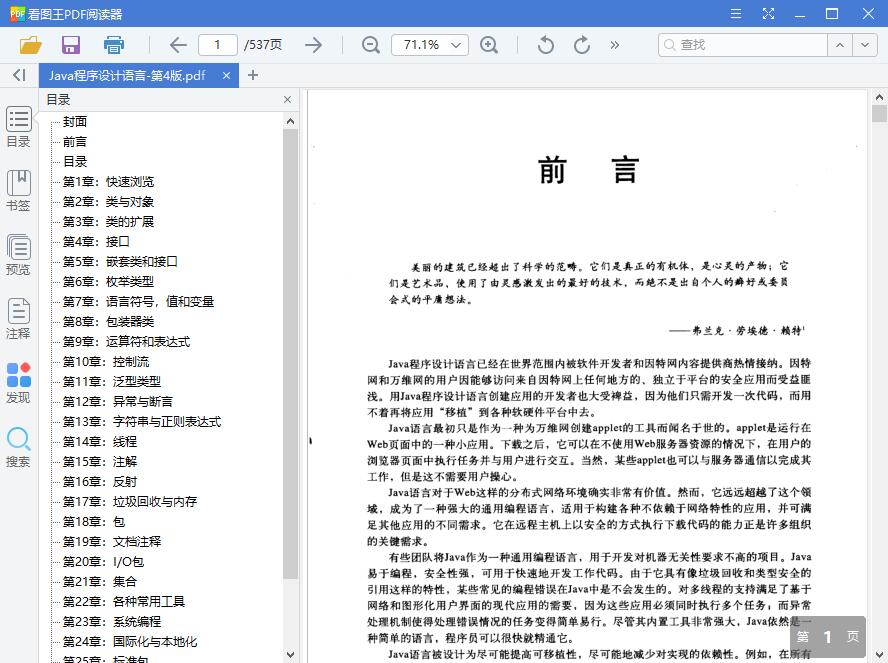Go to 第3章：类的扩展

tap(108, 222)
